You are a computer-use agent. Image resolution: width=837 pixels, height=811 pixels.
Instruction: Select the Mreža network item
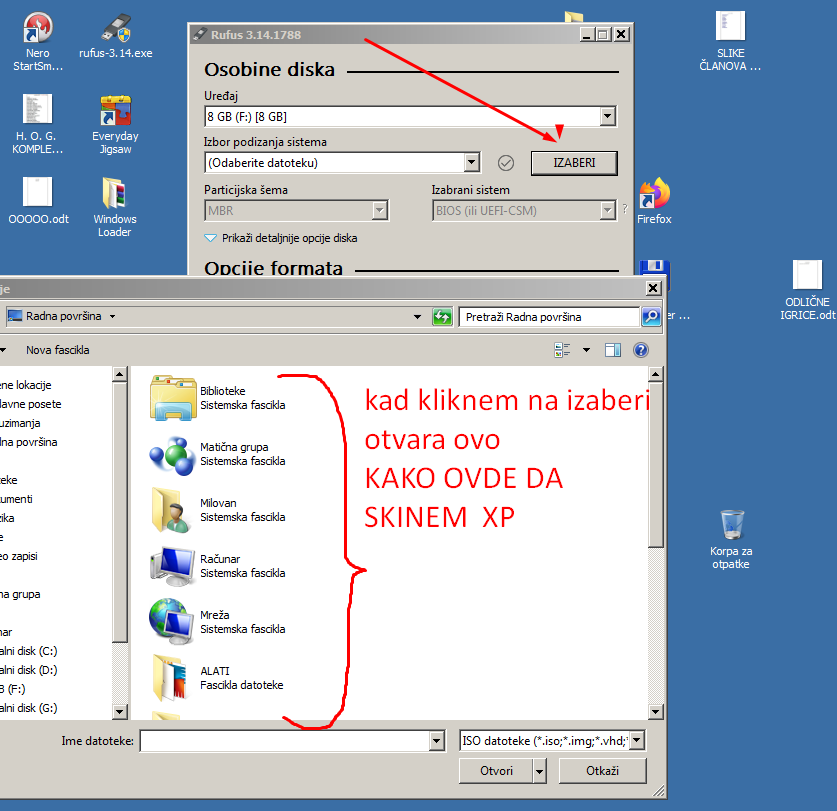[x=219, y=622]
